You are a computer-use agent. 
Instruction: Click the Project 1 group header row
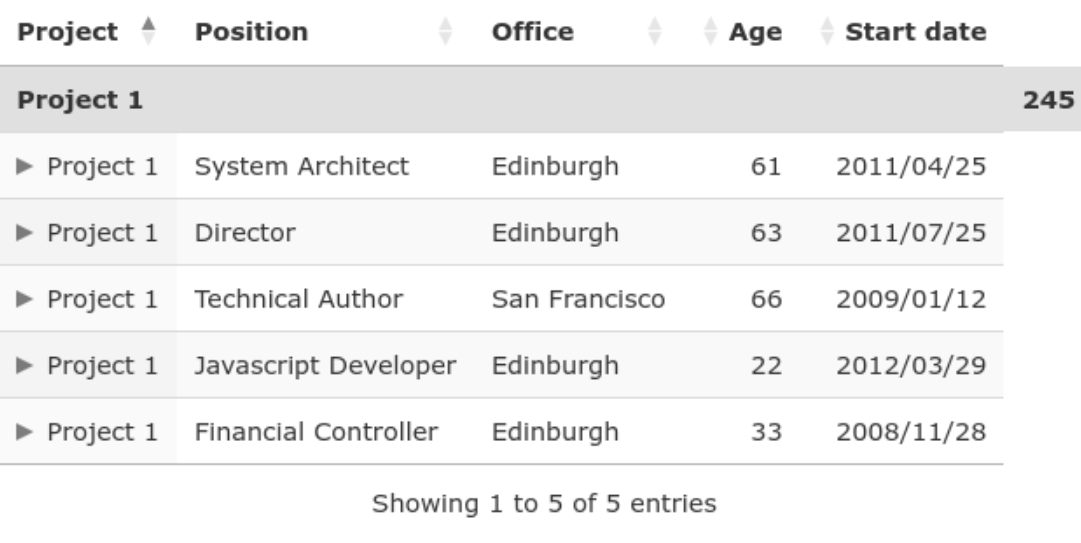400,100
